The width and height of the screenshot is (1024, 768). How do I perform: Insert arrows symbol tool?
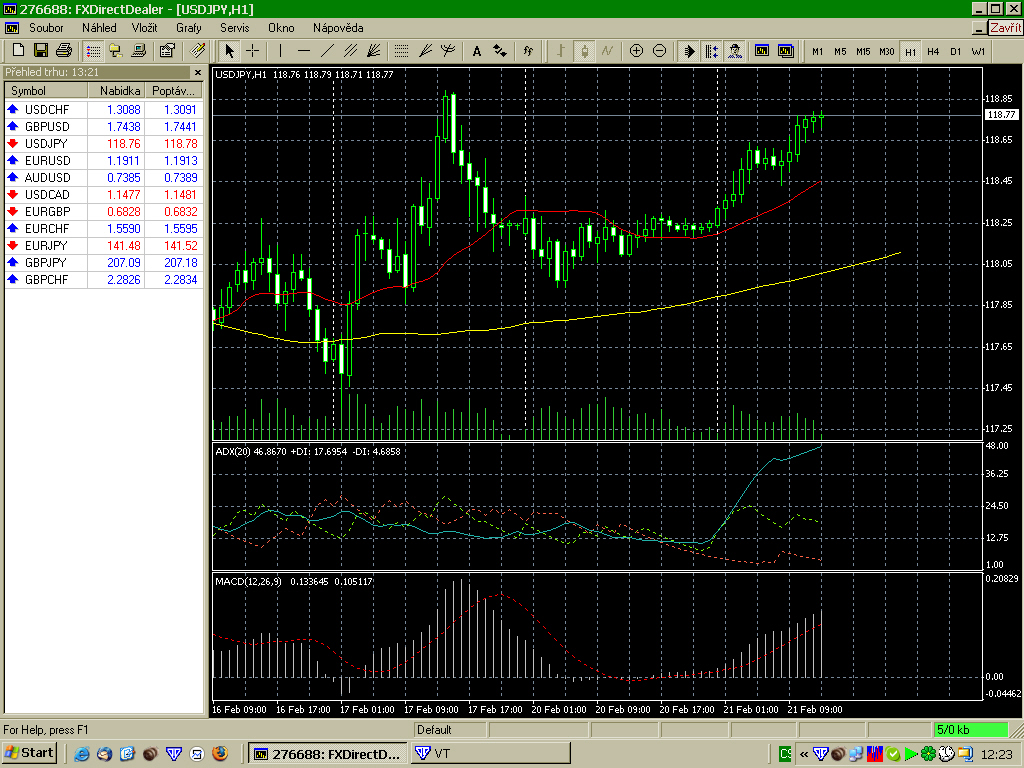500,50
